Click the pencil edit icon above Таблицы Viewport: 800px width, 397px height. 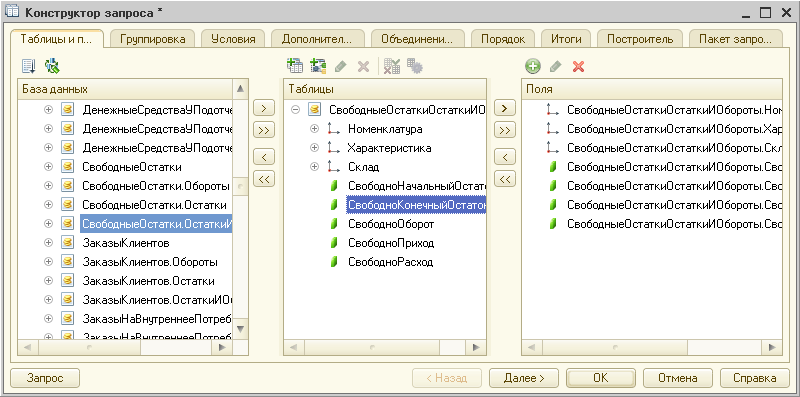340,66
